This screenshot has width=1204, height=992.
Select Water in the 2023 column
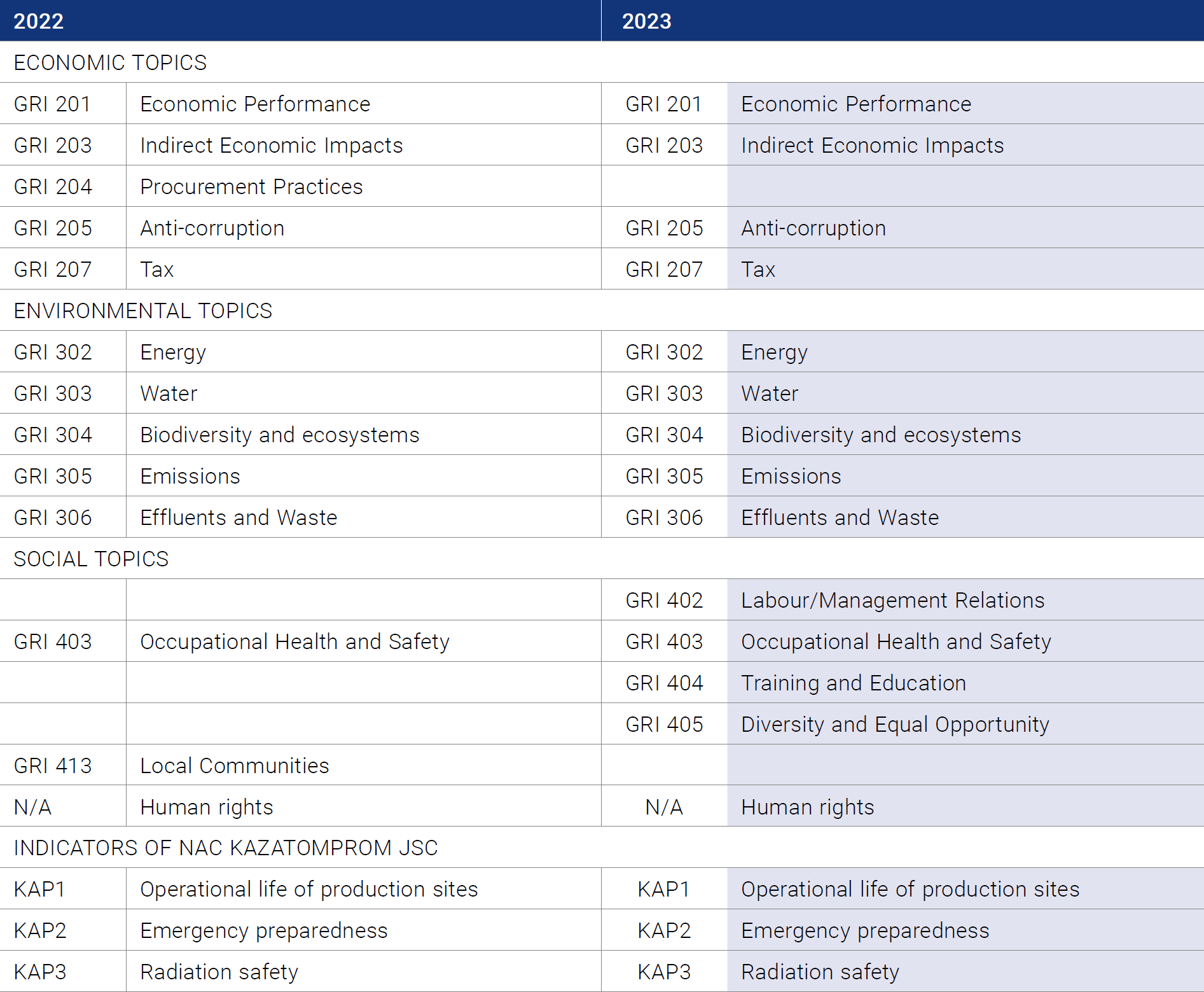[770, 393]
